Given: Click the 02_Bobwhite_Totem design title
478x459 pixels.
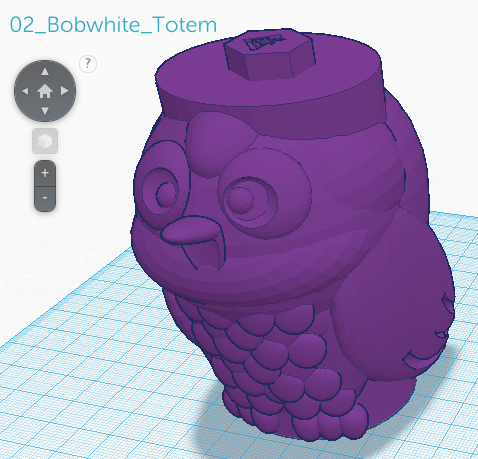Looking at the screenshot, I should coord(113,25).
